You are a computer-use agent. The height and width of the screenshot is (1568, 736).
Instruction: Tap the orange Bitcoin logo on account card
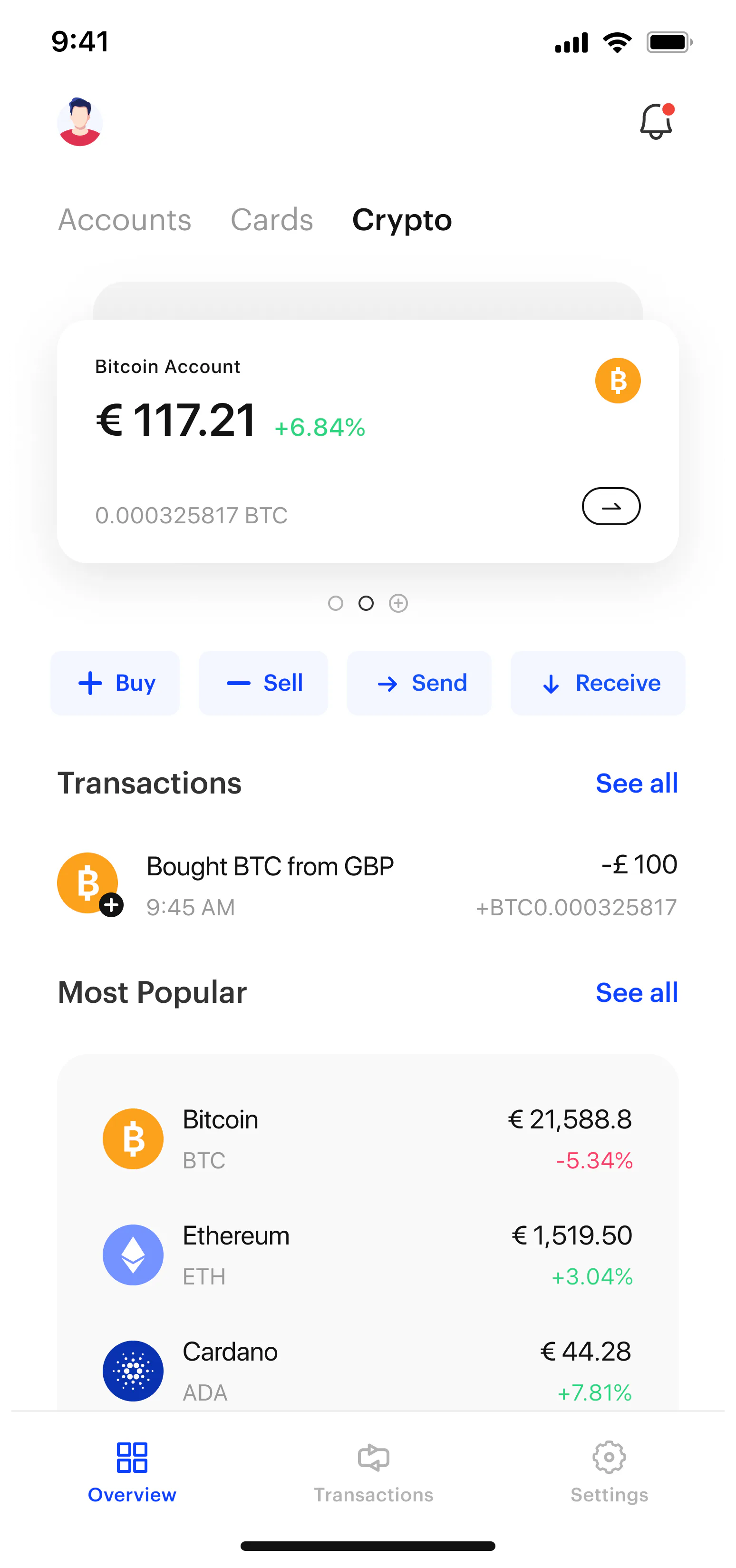point(618,381)
